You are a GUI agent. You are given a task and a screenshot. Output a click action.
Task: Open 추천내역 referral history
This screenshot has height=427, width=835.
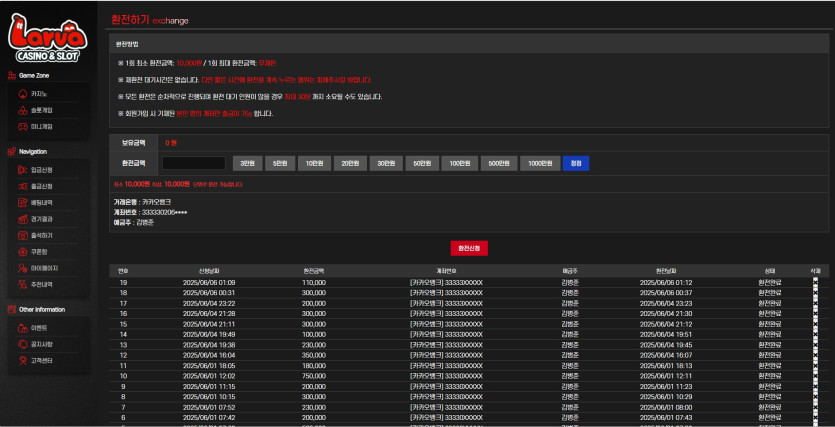coord(42,284)
